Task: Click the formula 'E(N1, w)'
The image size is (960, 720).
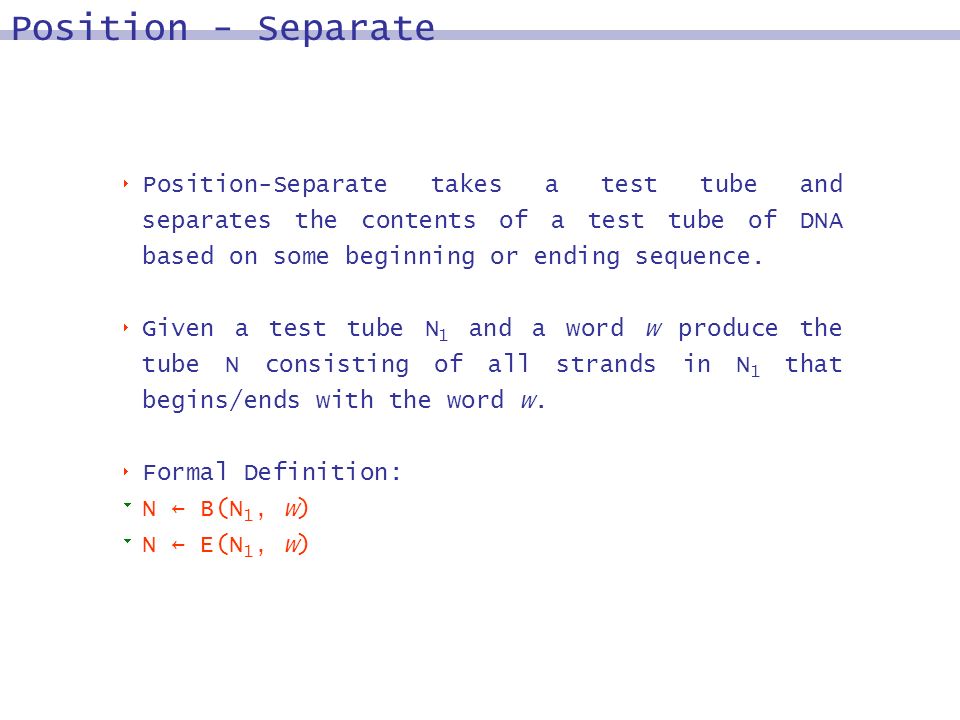Action: [x=254, y=546]
